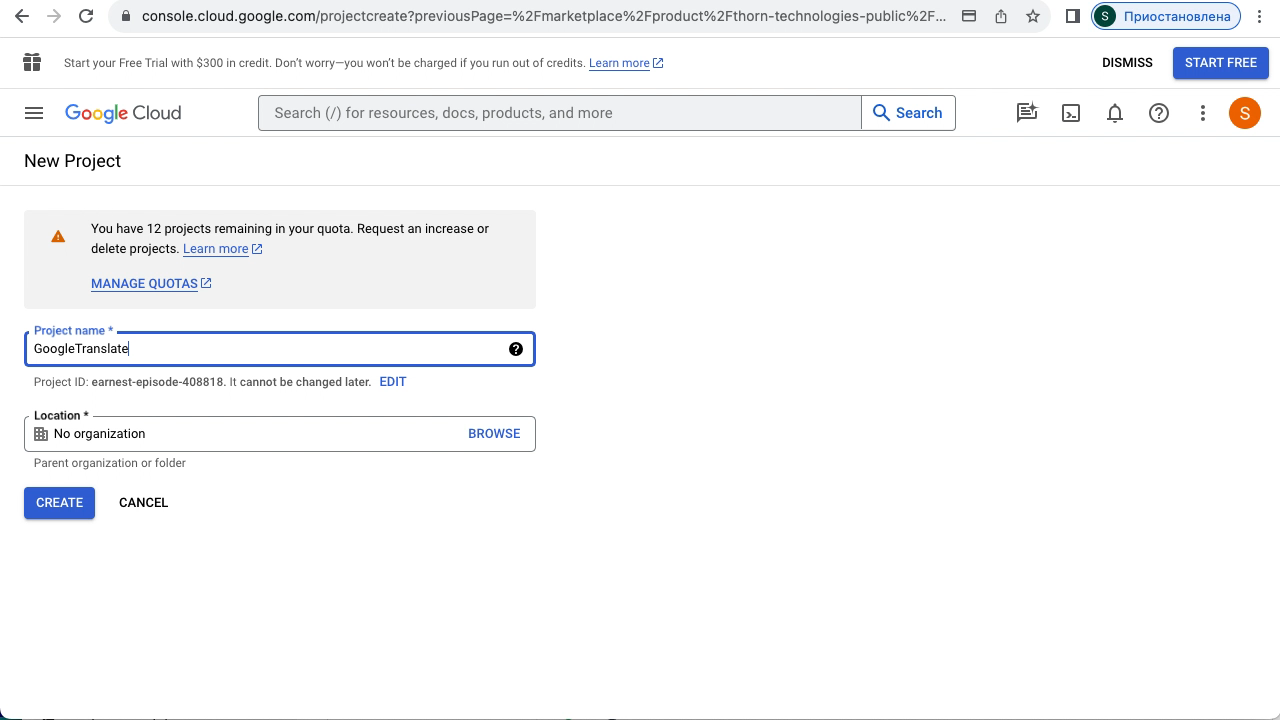Click BROWSE to choose a location
Image resolution: width=1280 pixels, height=720 pixels.
tap(494, 434)
